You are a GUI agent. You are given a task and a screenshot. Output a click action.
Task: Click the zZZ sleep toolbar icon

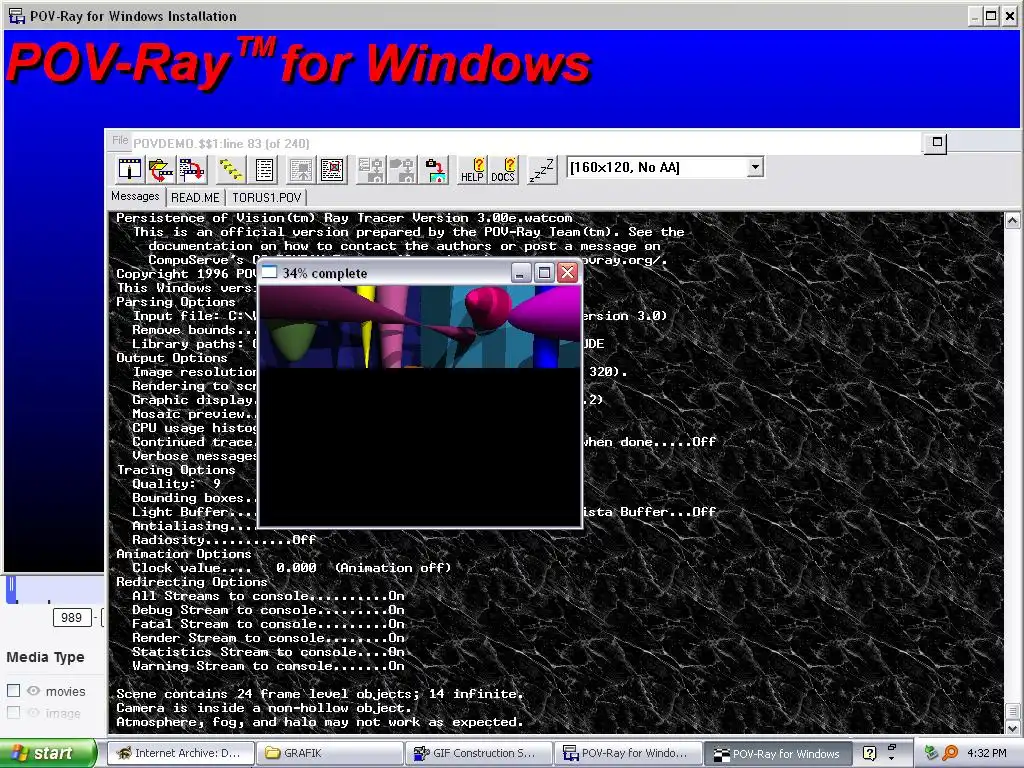[x=541, y=170]
